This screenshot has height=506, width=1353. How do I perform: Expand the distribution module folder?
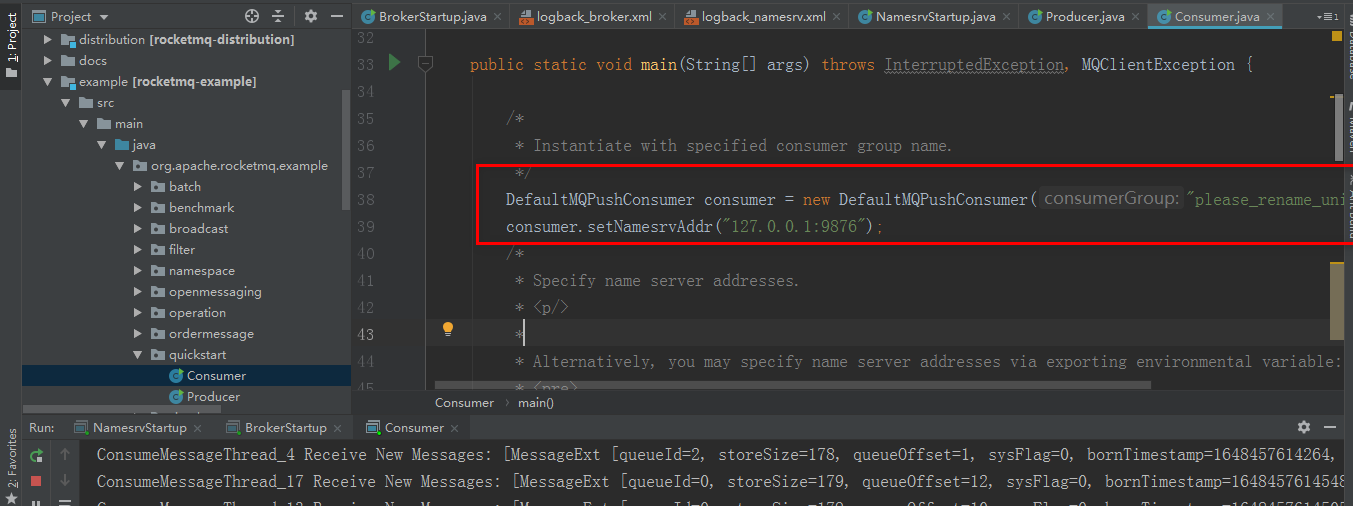point(48,39)
